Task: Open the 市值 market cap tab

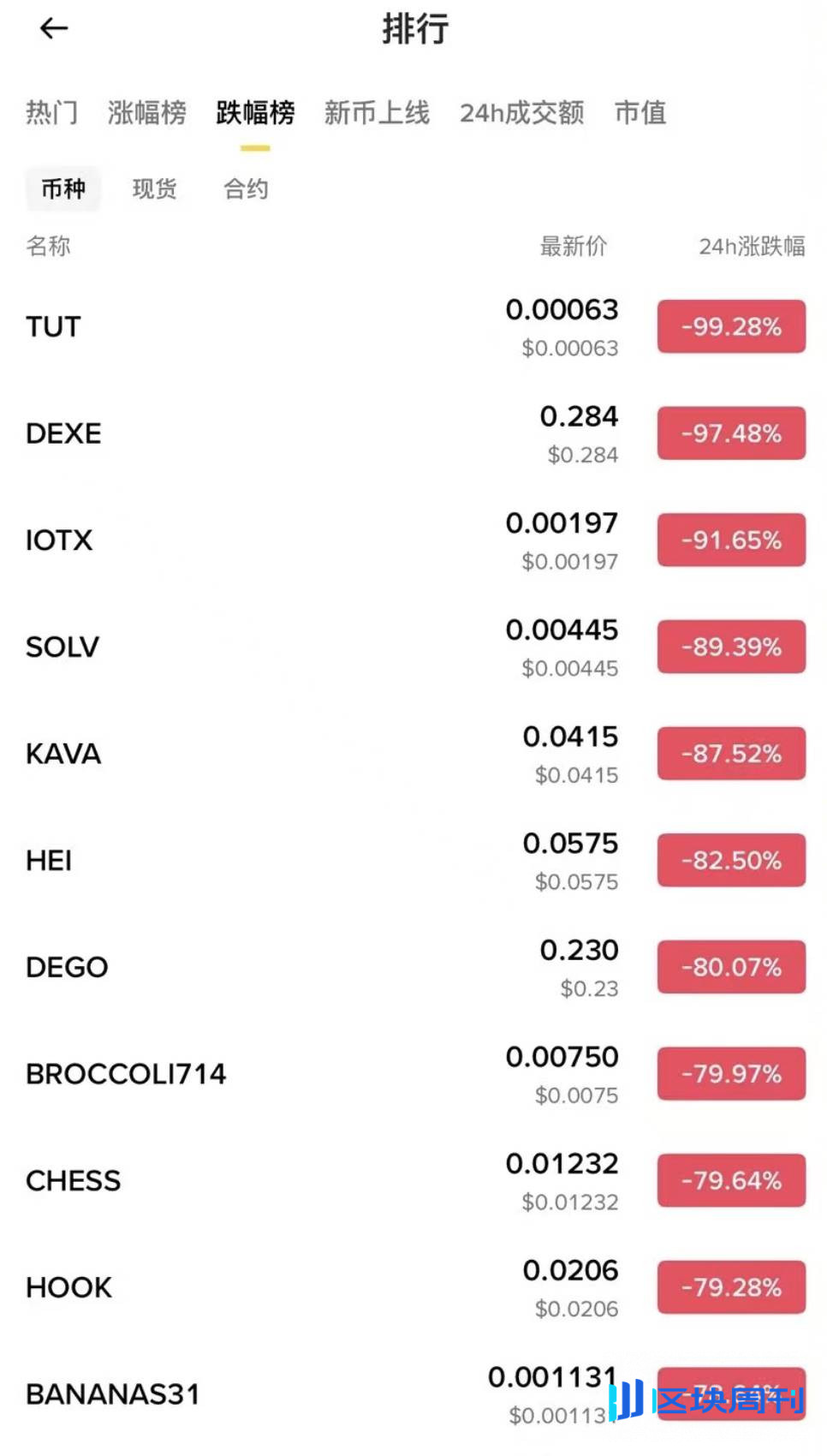Action: (640, 112)
